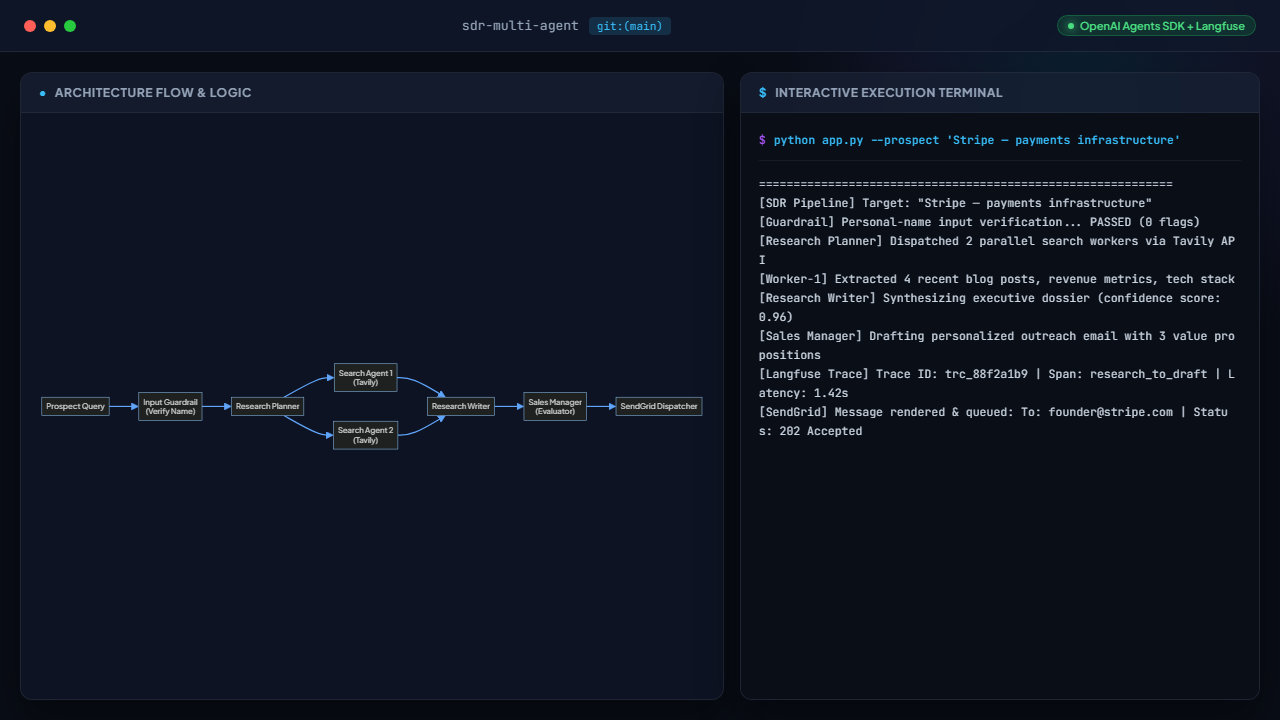The width and height of the screenshot is (1280, 720).
Task: Select the SendGrid Dispatcher node
Action: click(x=659, y=407)
